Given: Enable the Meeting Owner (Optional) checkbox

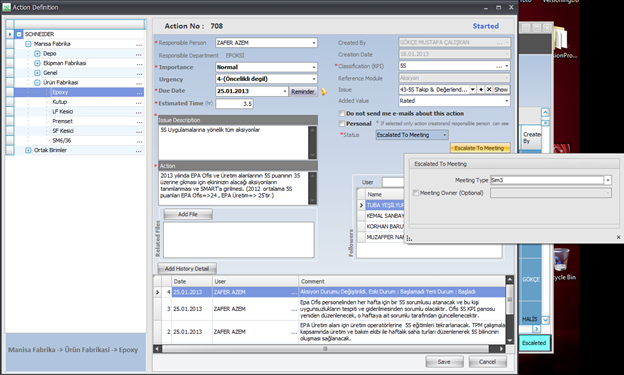Looking at the screenshot, I should coord(416,193).
